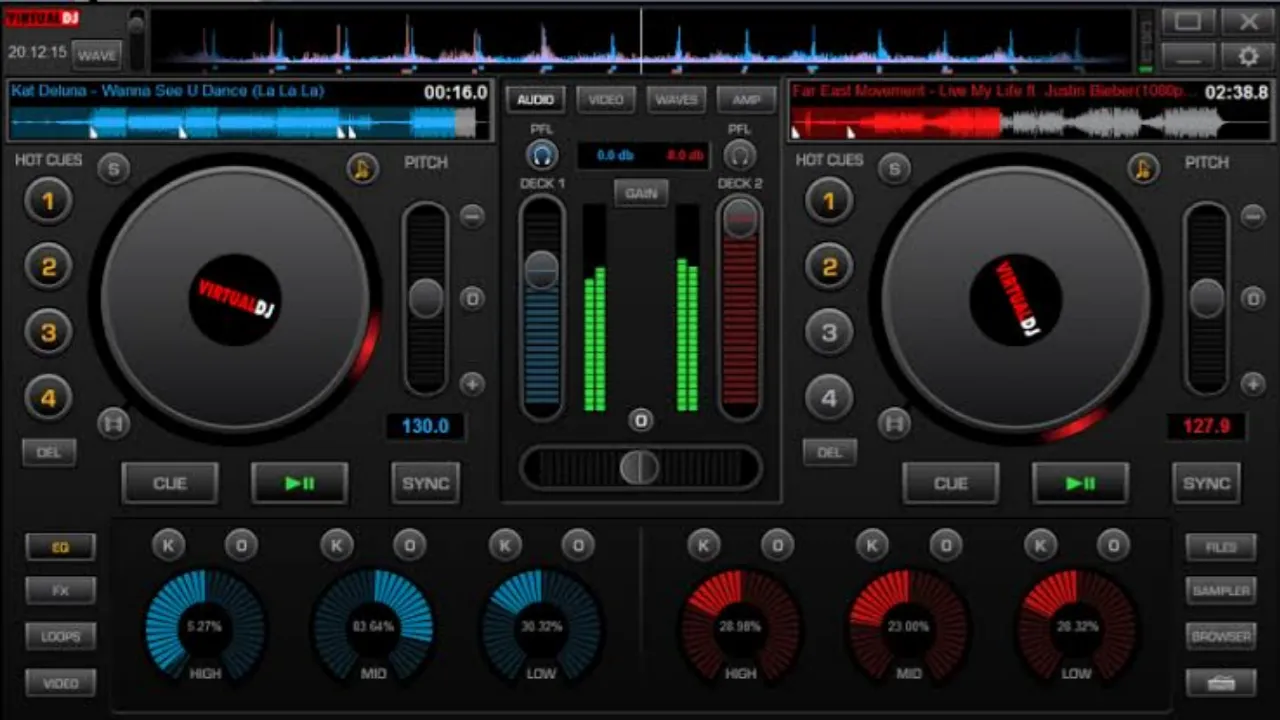This screenshot has height=720, width=1280.
Task: Trigger right deck hot cue 1
Action: (x=829, y=202)
